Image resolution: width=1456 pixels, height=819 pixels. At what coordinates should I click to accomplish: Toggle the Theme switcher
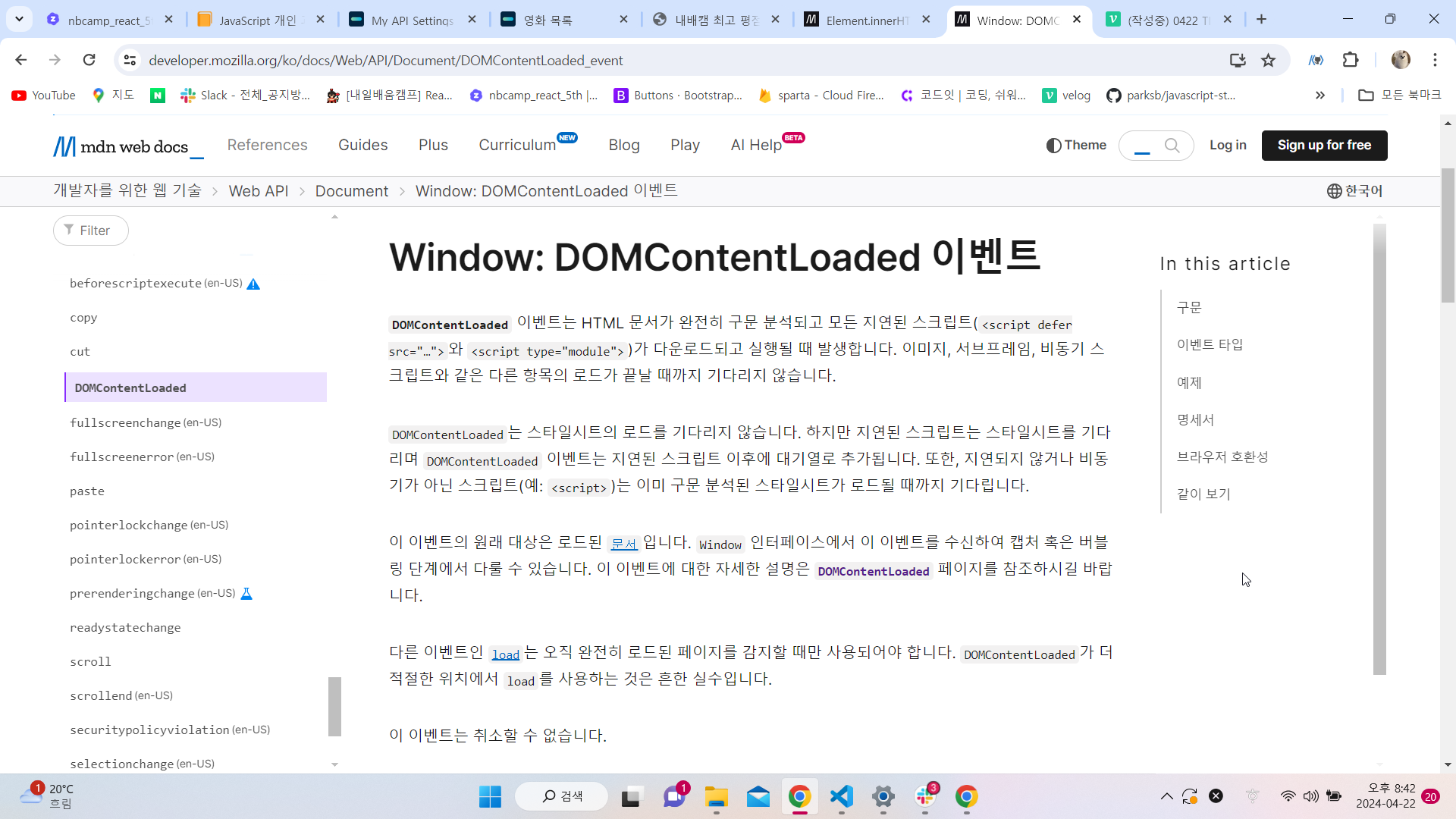(1076, 145)
